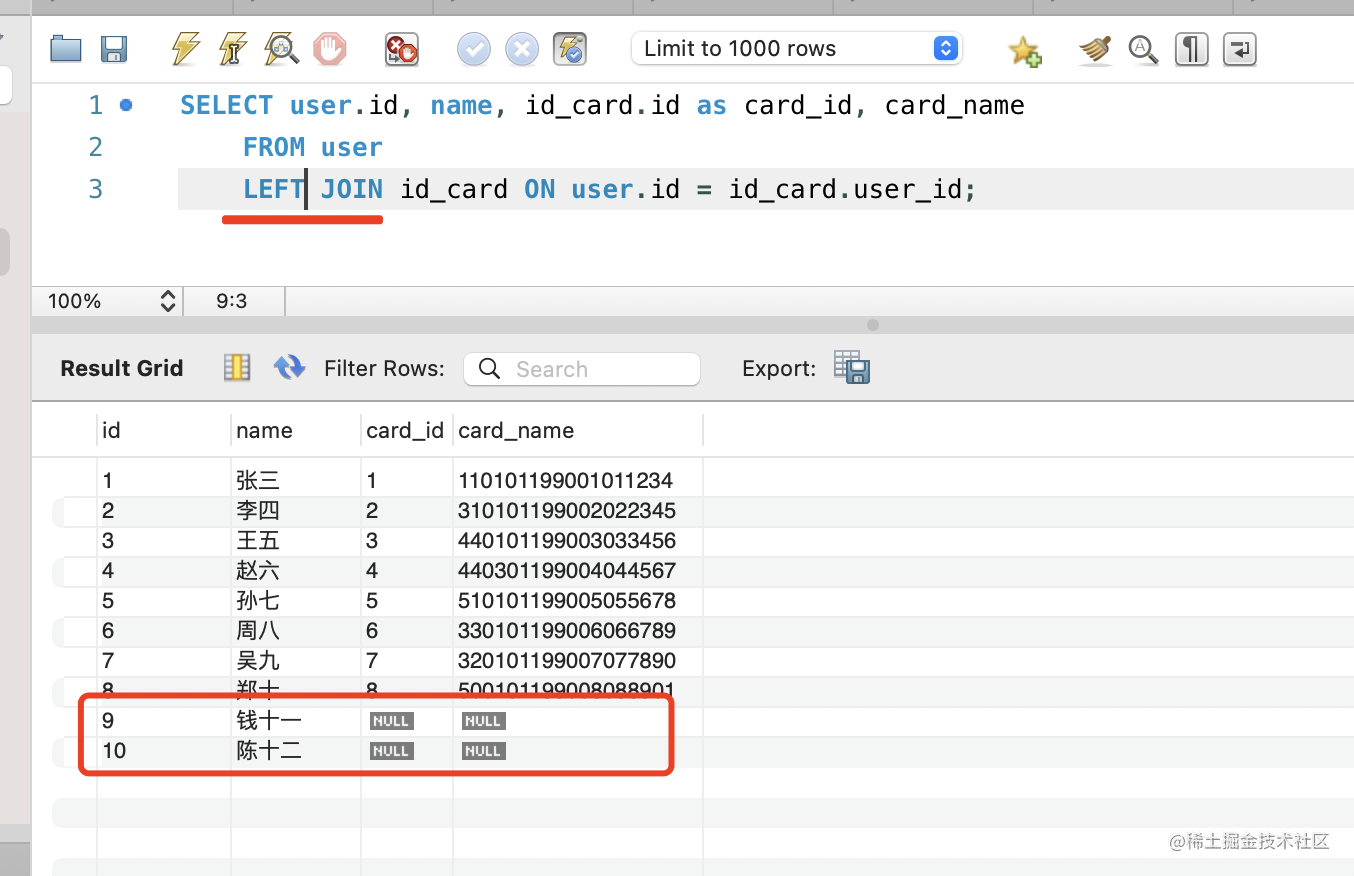The height and width of the screenshot is (876, 1354).
Task: Execute statement under cursor (lightning with cursor)
Action: pyautogui.click(x=233, y=49)
